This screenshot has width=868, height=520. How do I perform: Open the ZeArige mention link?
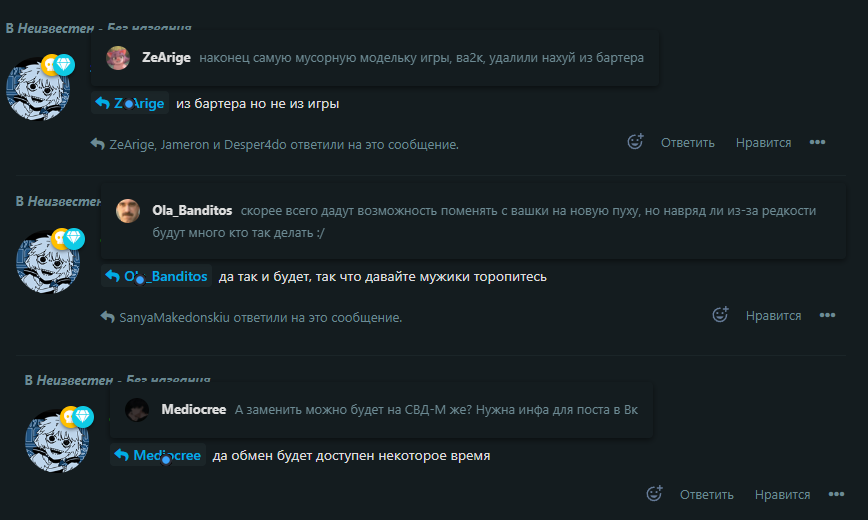pos(139,104)
